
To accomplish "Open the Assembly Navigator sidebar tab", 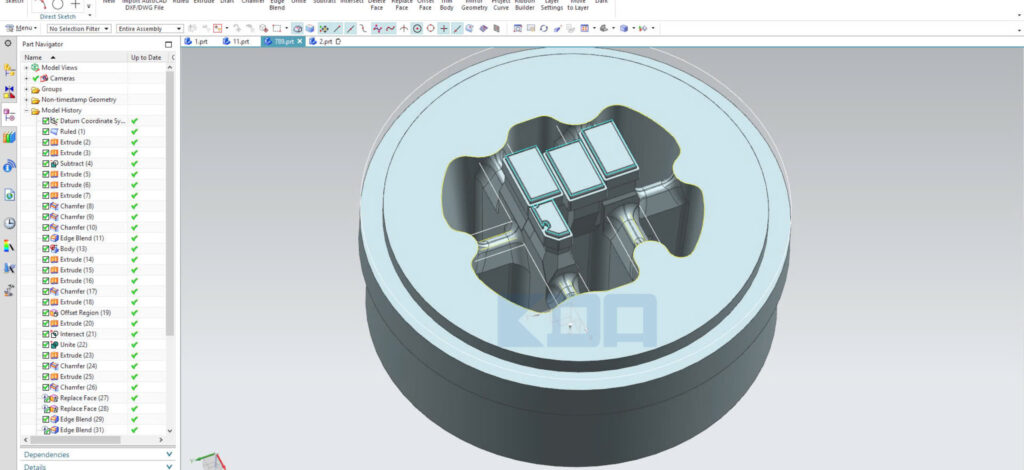I will [x=9, y=70].
